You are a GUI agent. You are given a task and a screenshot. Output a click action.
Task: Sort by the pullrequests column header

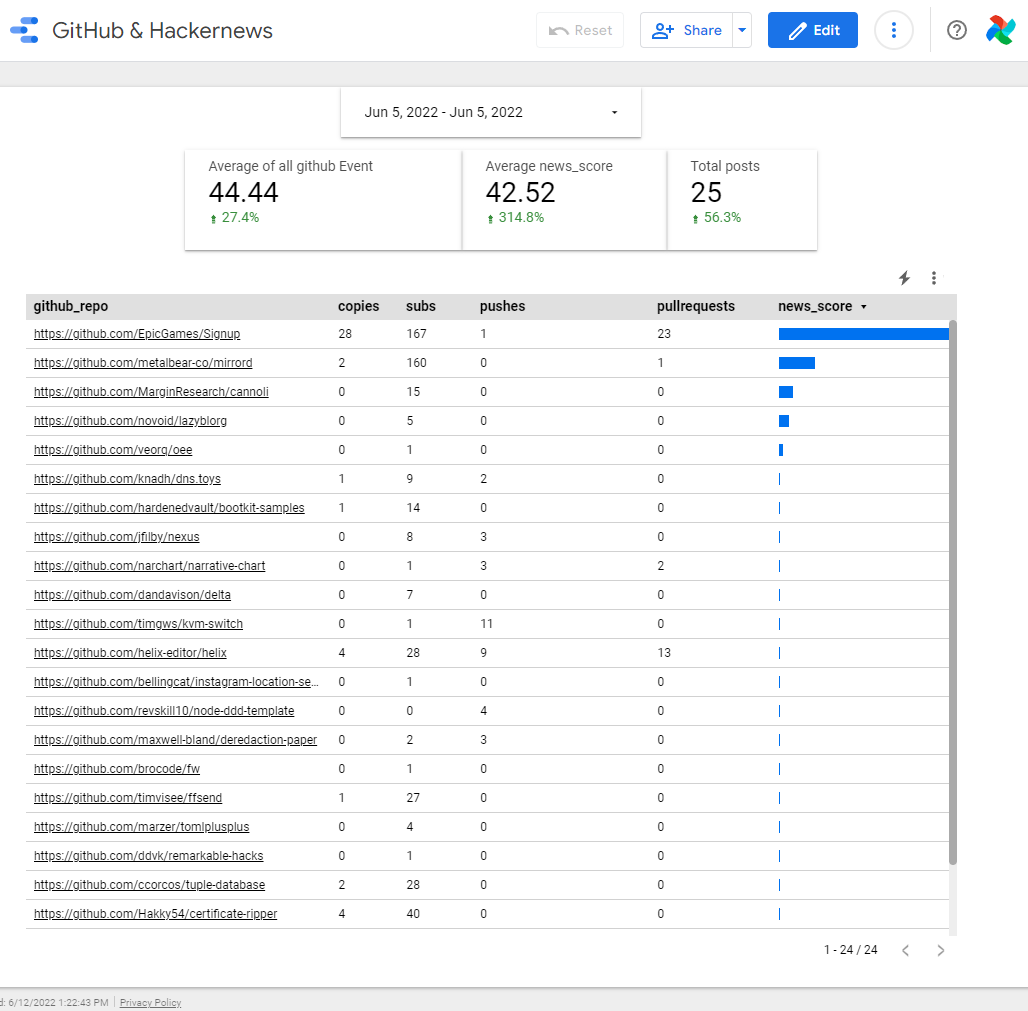click(696, 306)
